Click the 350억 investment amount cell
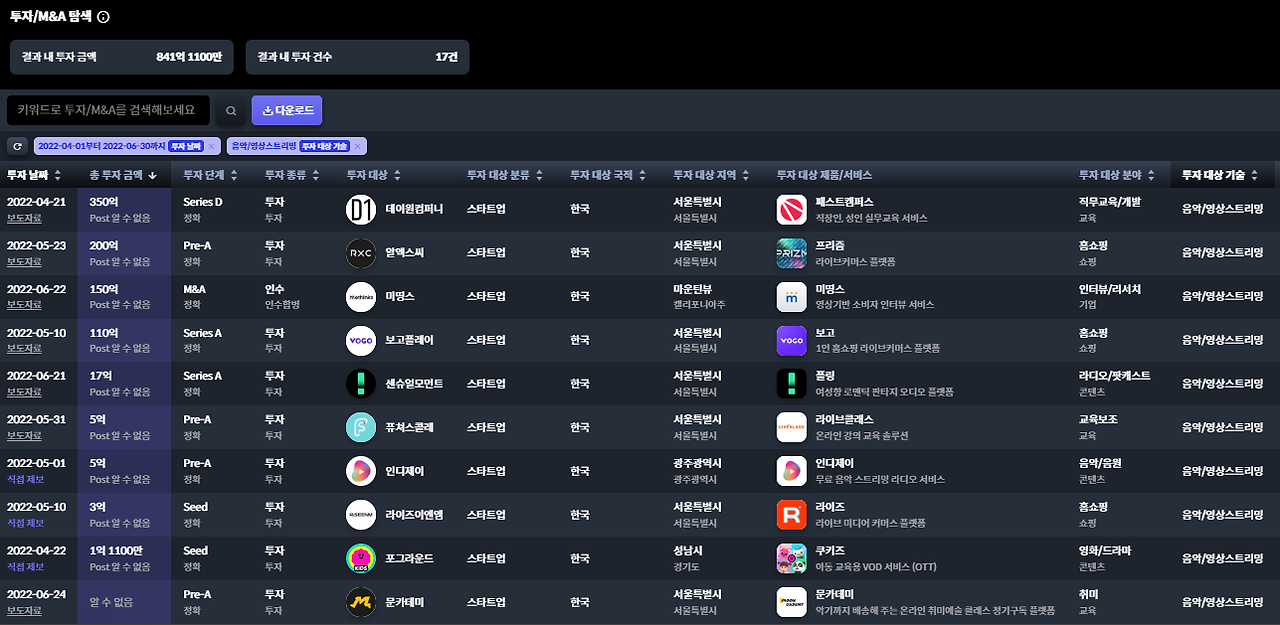This screenshot has height=625, width=1280. [124, 209]
